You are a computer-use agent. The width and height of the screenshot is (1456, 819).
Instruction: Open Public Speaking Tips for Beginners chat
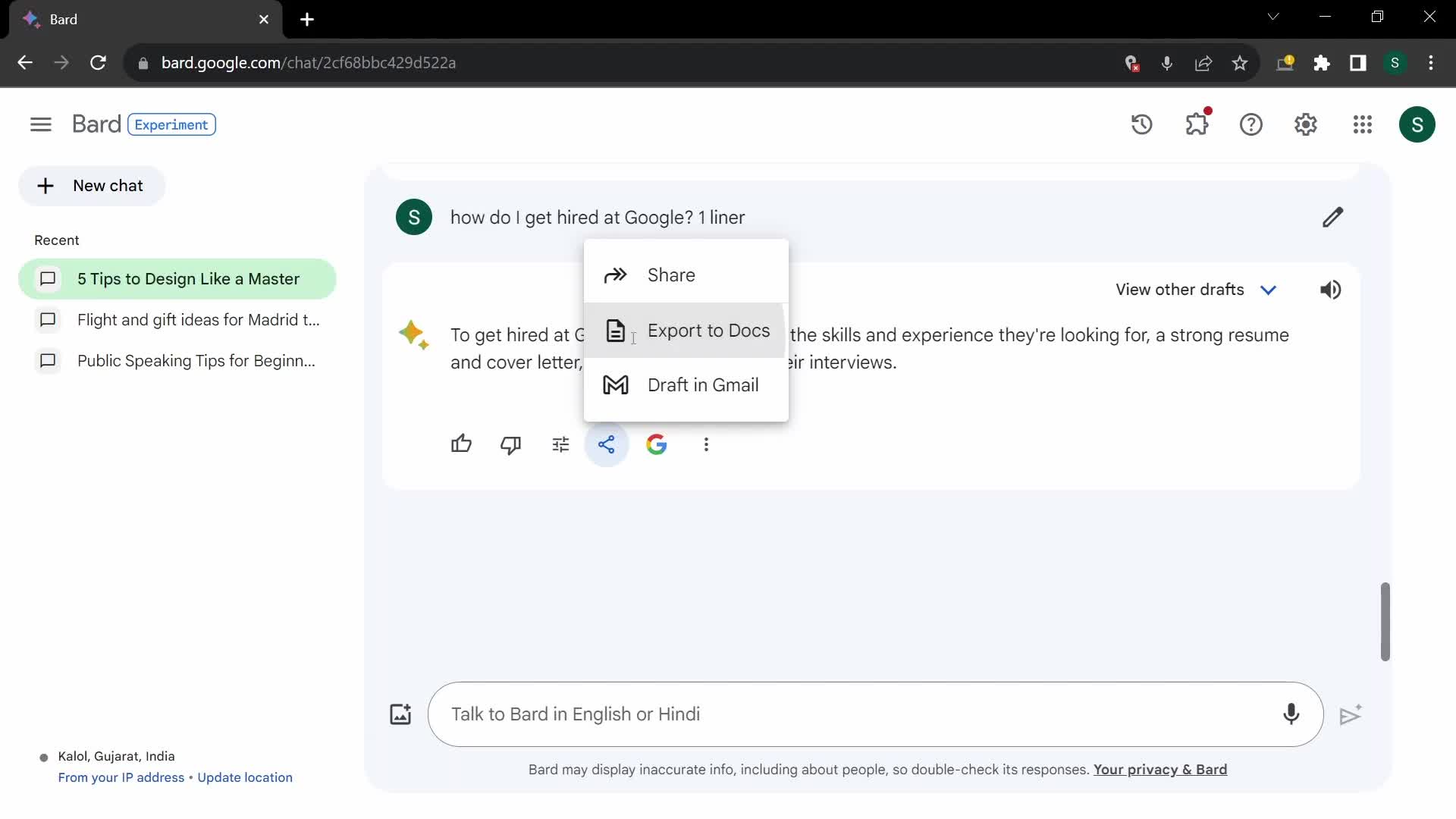[177, 361]
